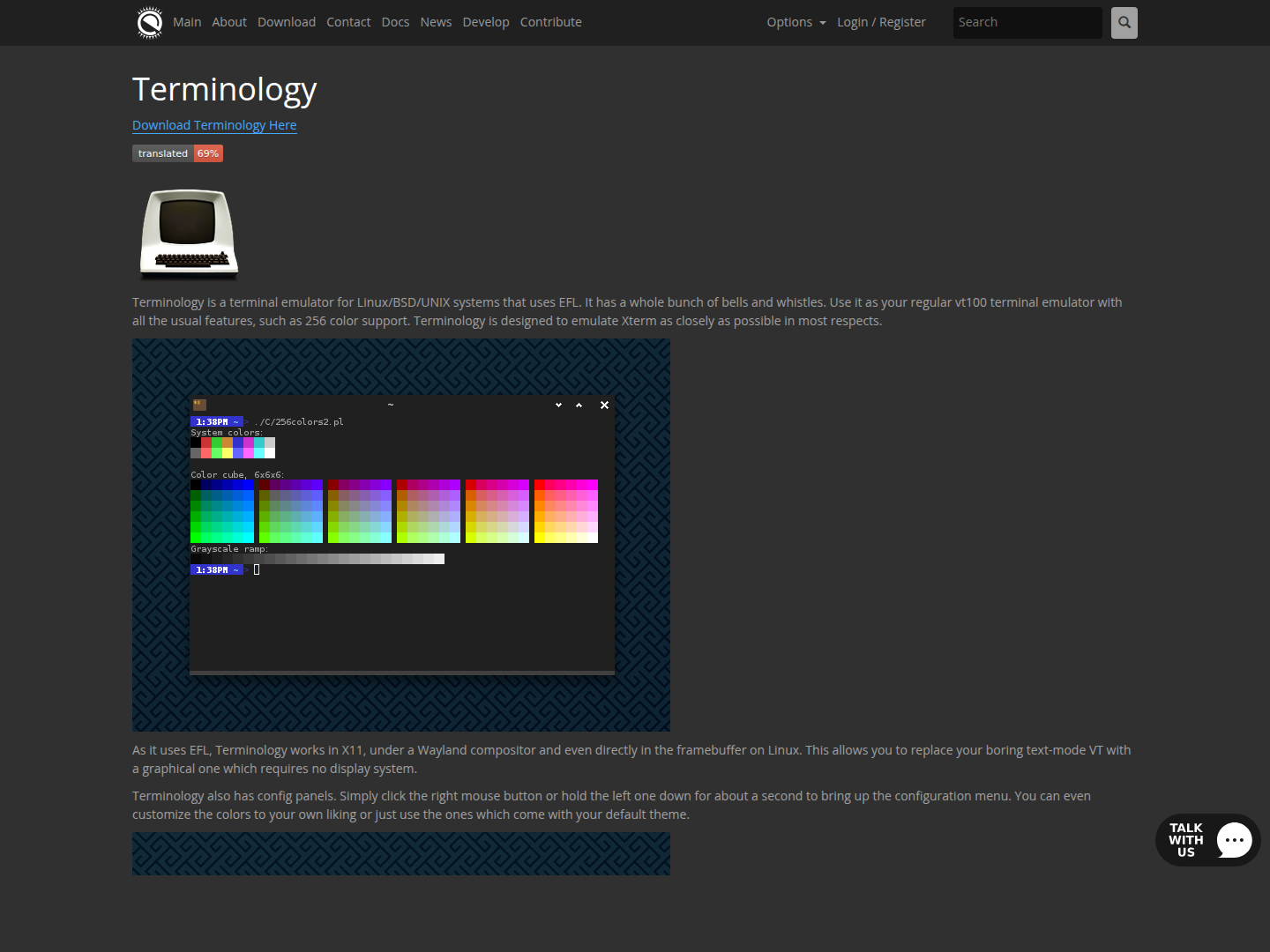
Task: Follow the Download Terminology Here link
Action: [214, 125]
